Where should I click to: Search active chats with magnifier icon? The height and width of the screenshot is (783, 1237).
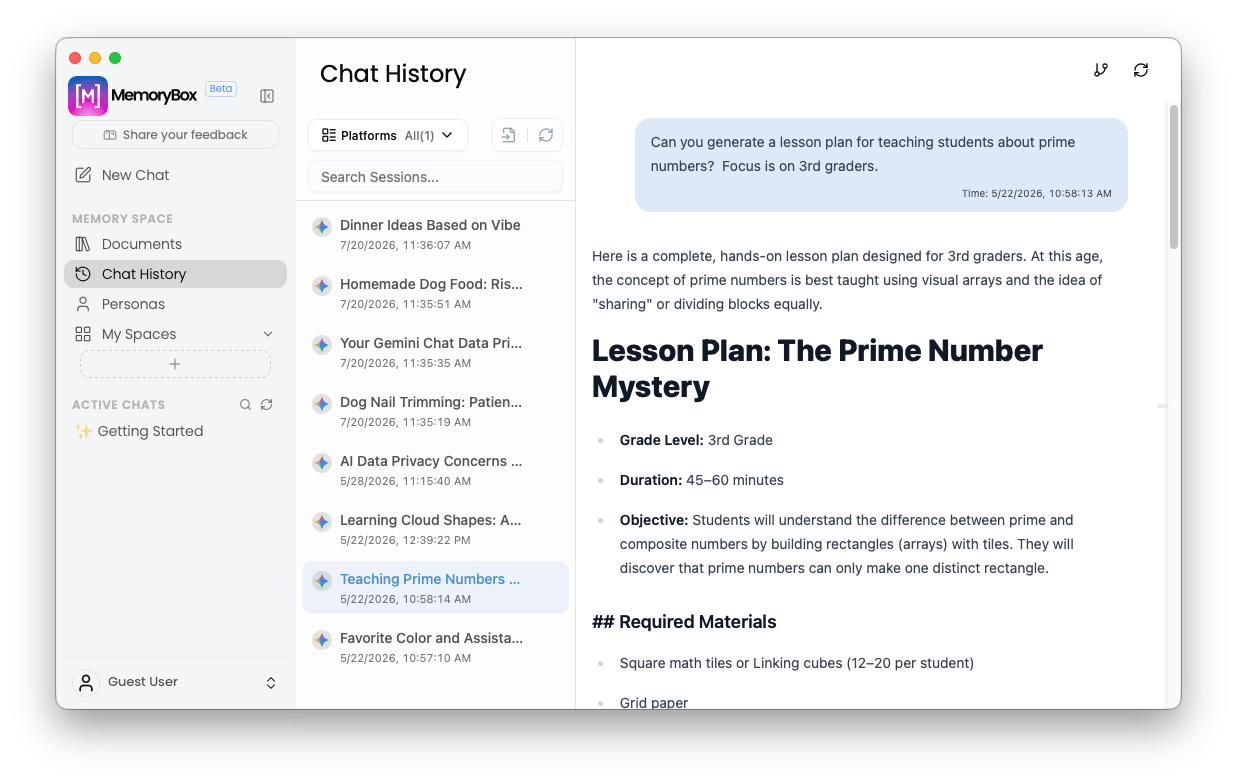click(245, 405)
